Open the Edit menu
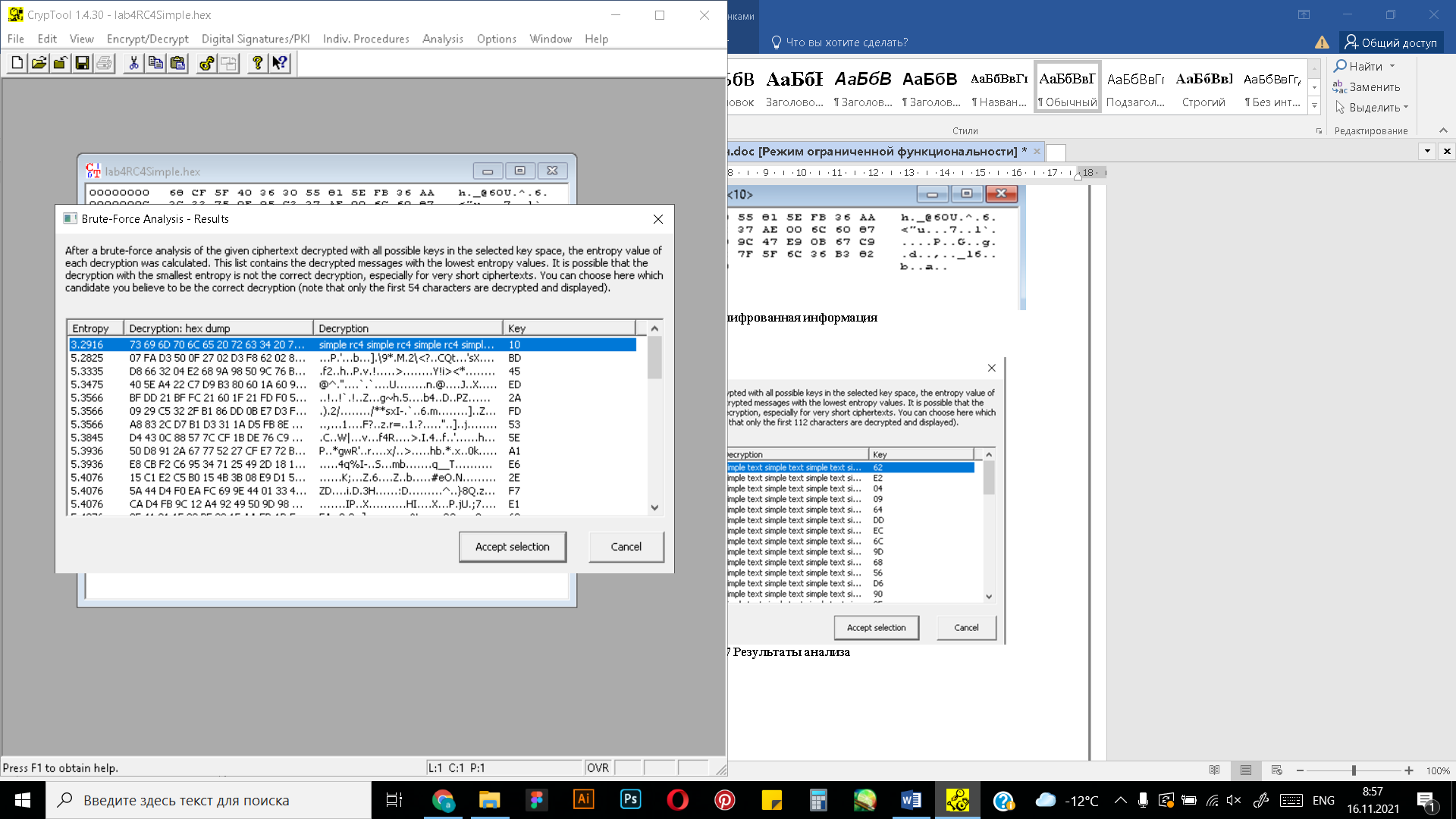Viewport: 1456px width, 819px height. 47,39
